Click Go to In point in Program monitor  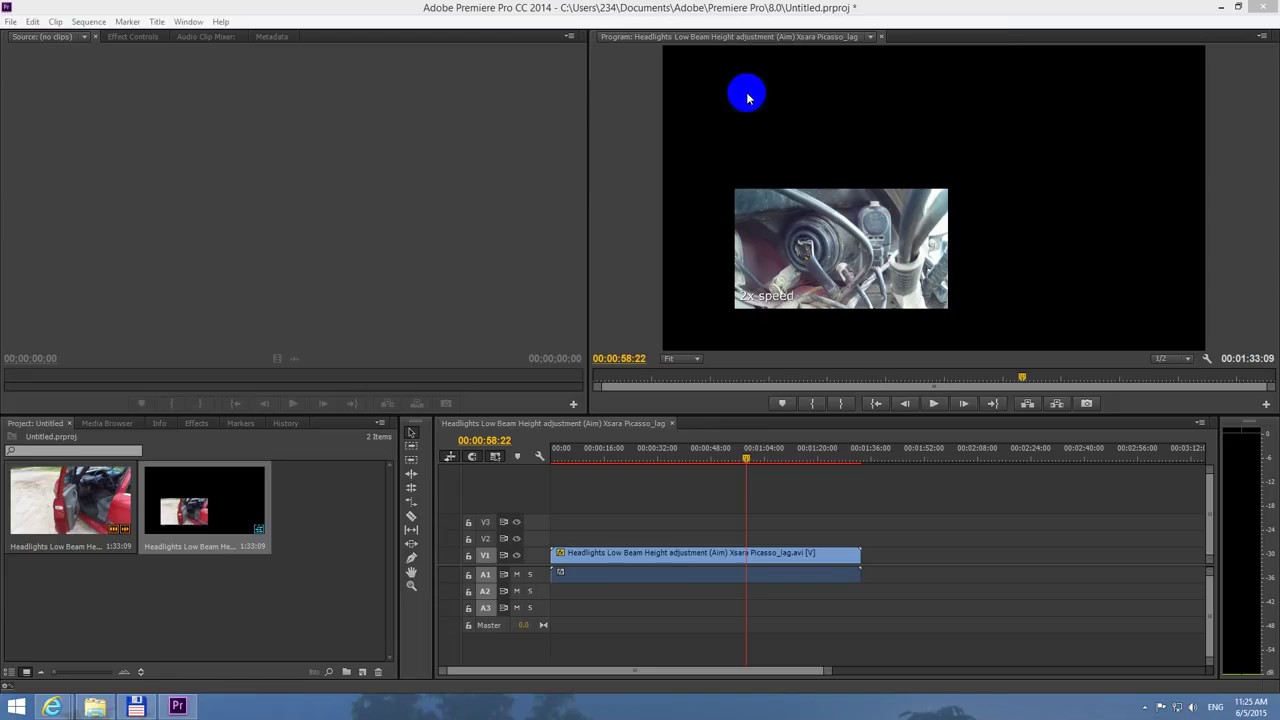pyautogui.click(x=876, y=403)
